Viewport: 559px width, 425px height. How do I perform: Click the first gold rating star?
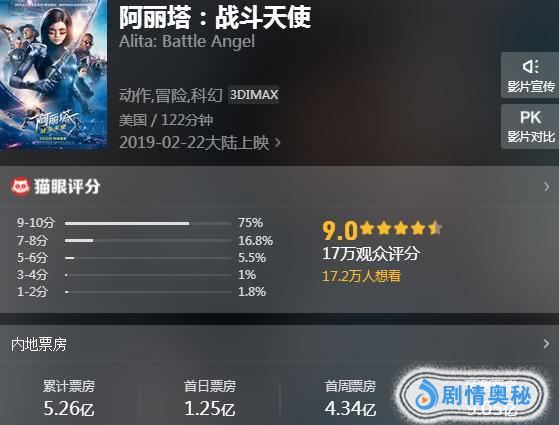[x=367, y=228]
